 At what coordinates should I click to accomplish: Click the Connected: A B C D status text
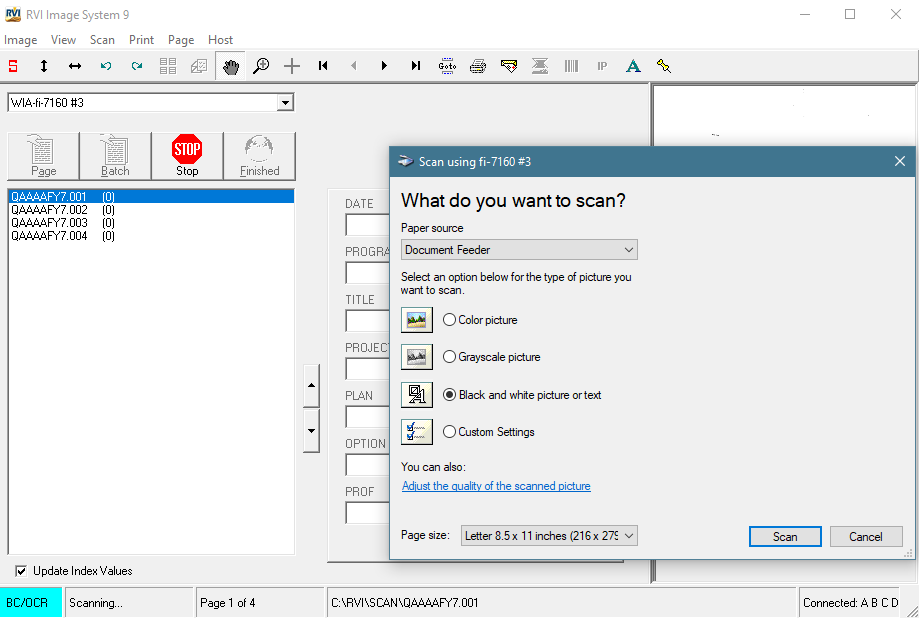(850, 603)
